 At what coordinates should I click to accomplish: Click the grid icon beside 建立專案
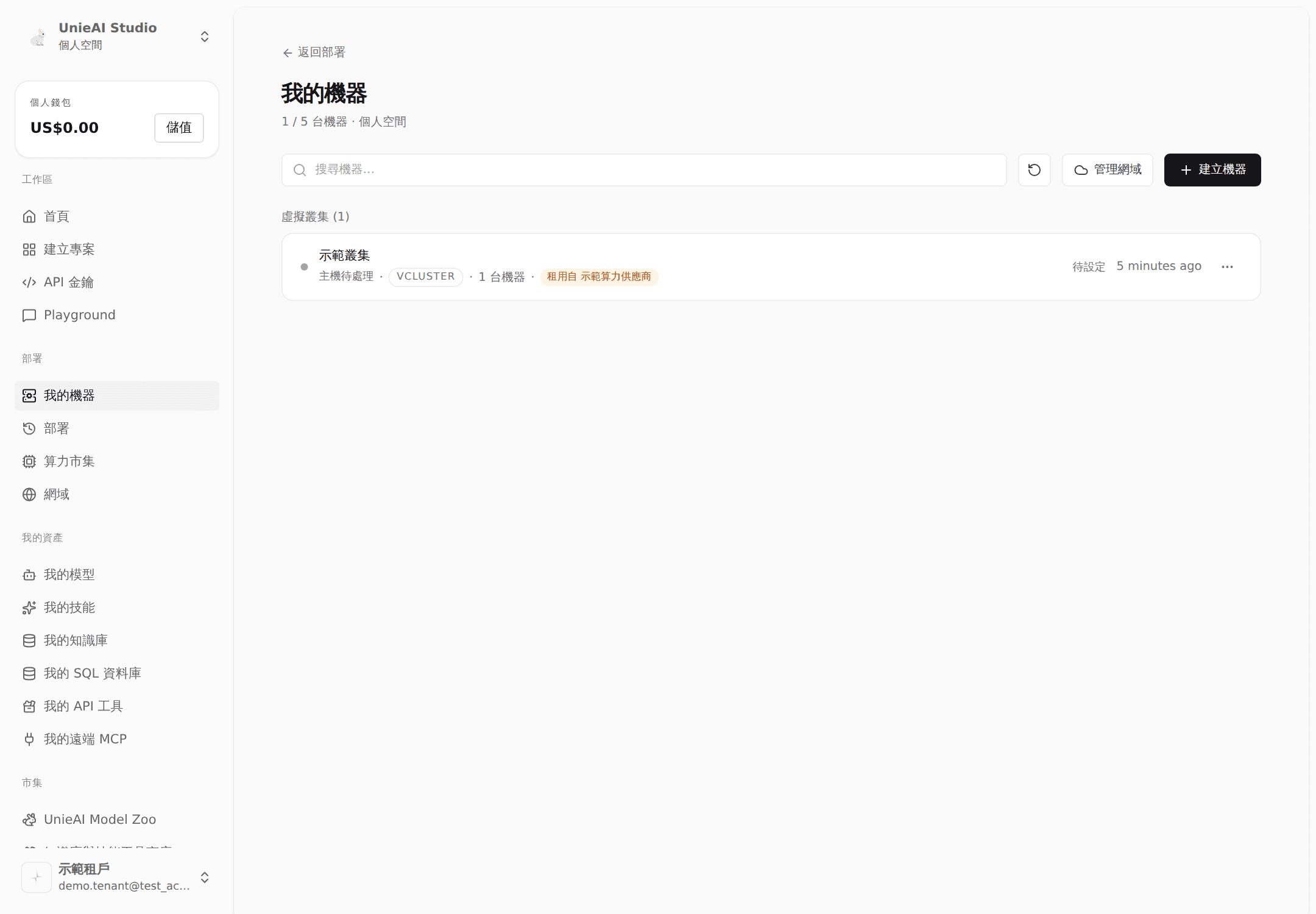[29, 249]
